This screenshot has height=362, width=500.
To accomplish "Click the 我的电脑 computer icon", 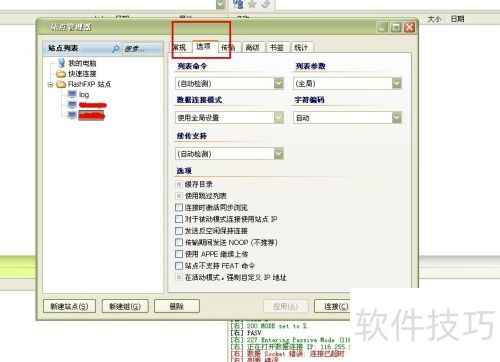I will coord(61,63).
